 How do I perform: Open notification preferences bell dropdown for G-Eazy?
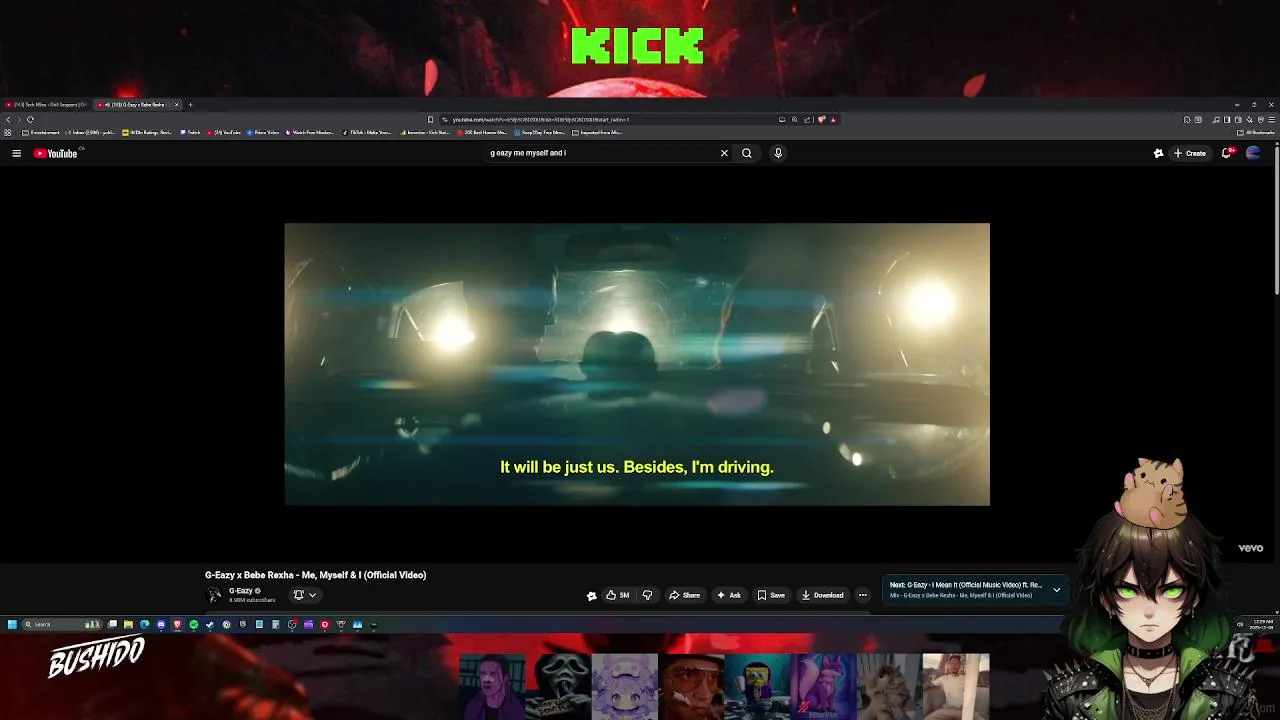304,595
